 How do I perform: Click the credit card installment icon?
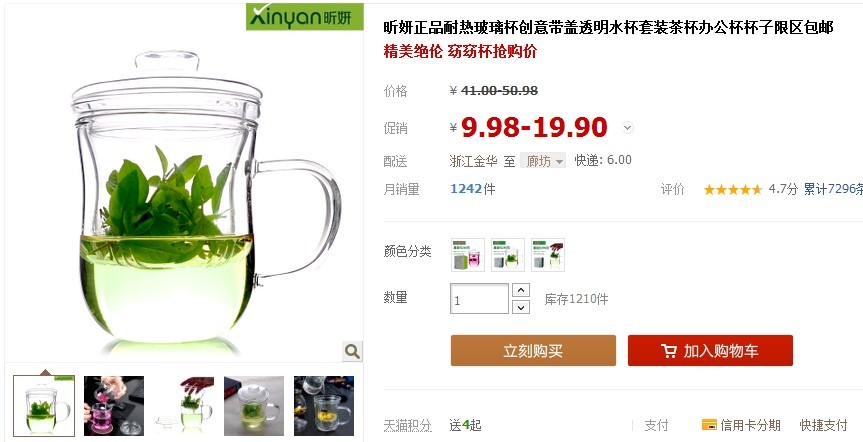709,424
